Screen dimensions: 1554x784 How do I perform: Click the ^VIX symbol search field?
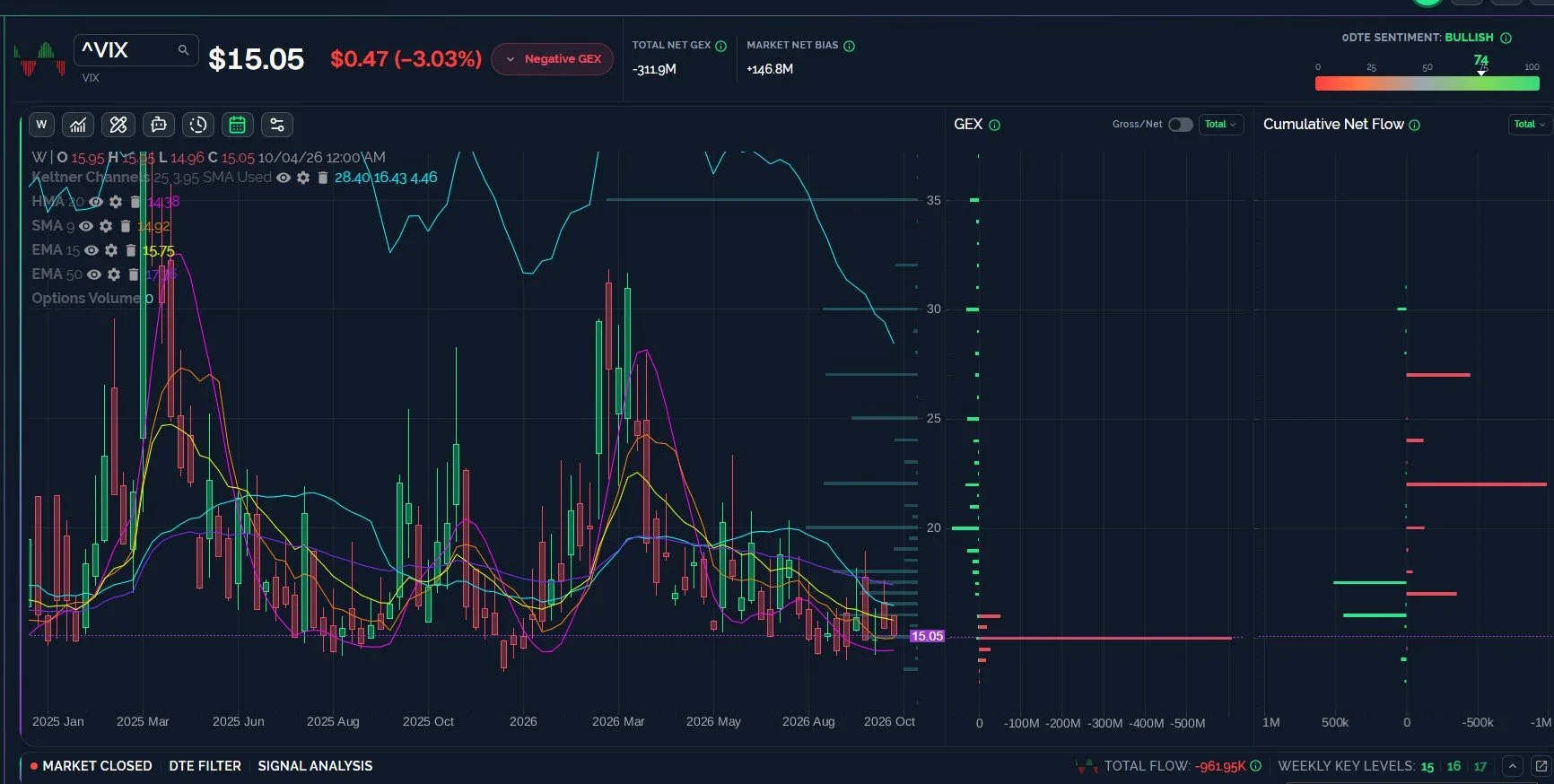(x=136, y=50)
